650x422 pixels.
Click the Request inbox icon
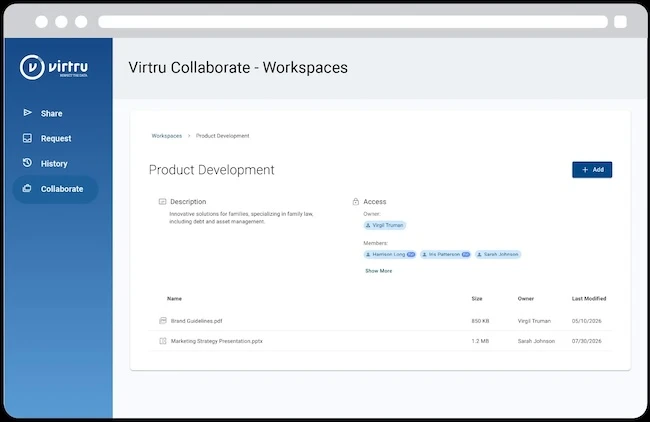27,138
